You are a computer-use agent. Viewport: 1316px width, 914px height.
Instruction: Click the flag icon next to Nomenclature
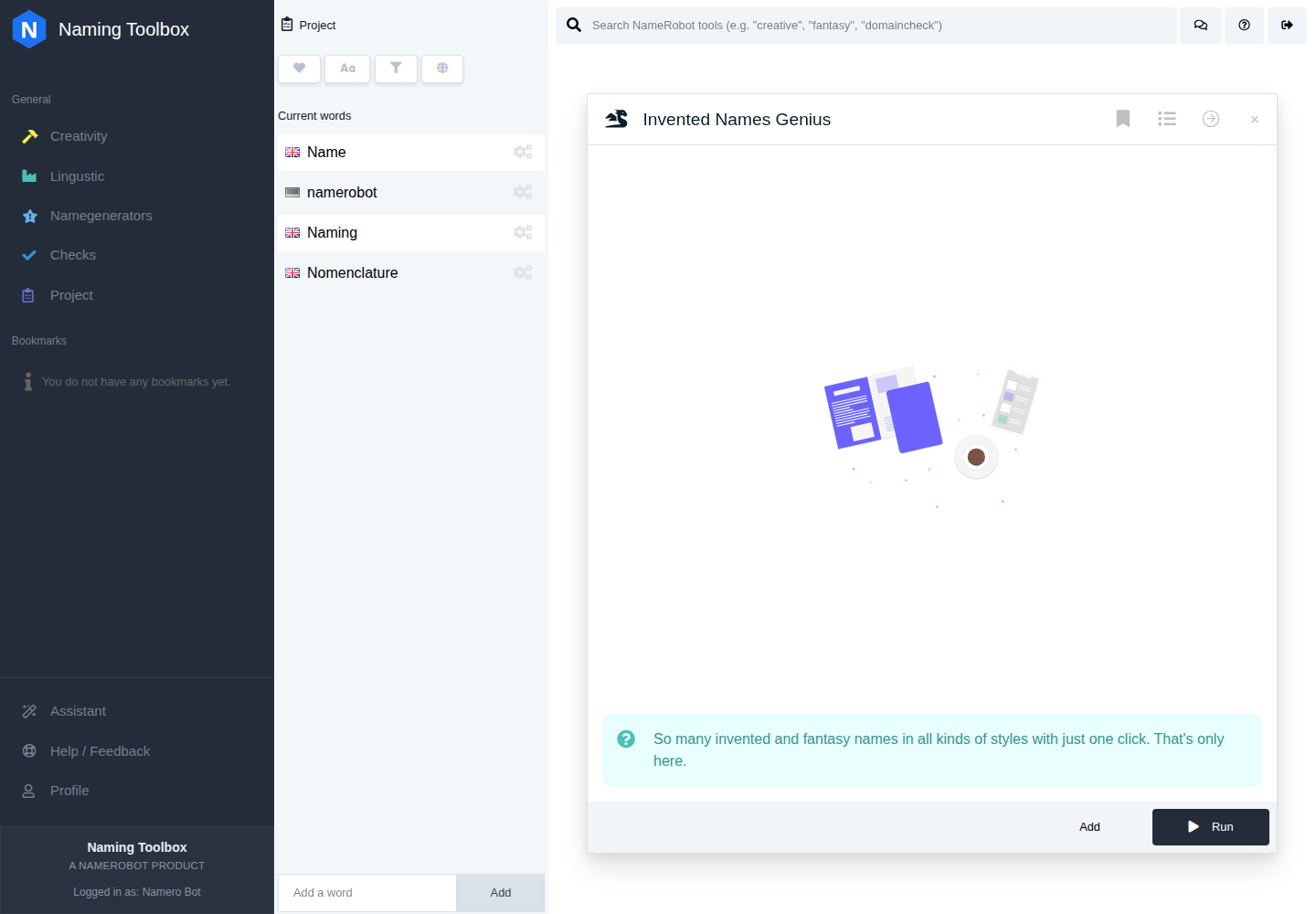292,273
